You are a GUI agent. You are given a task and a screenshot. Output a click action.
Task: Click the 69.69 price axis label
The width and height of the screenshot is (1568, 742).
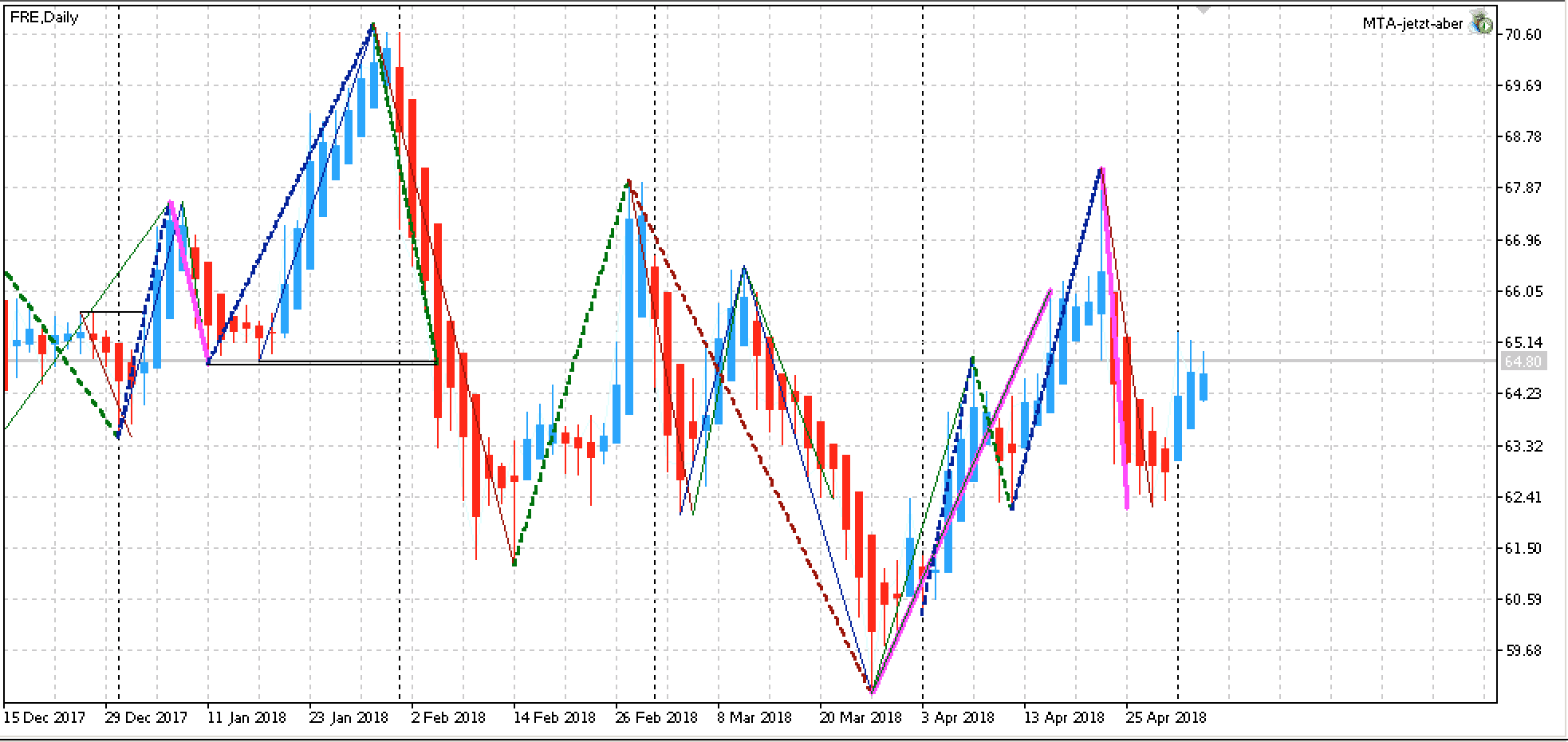[x=1523, y=85]
